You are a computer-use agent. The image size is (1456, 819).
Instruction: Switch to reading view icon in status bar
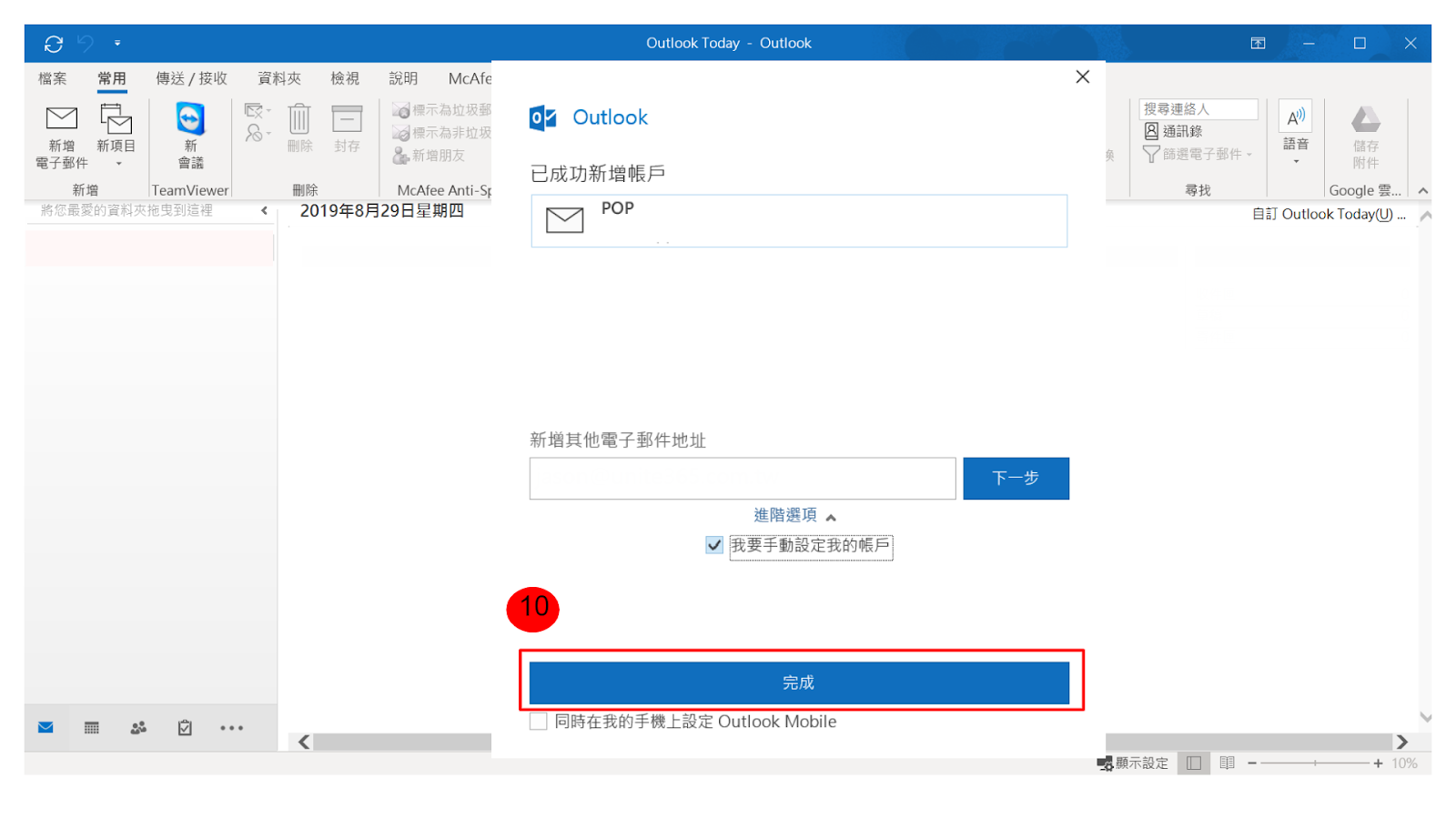pyautogui.click(x=1227, y=763)
